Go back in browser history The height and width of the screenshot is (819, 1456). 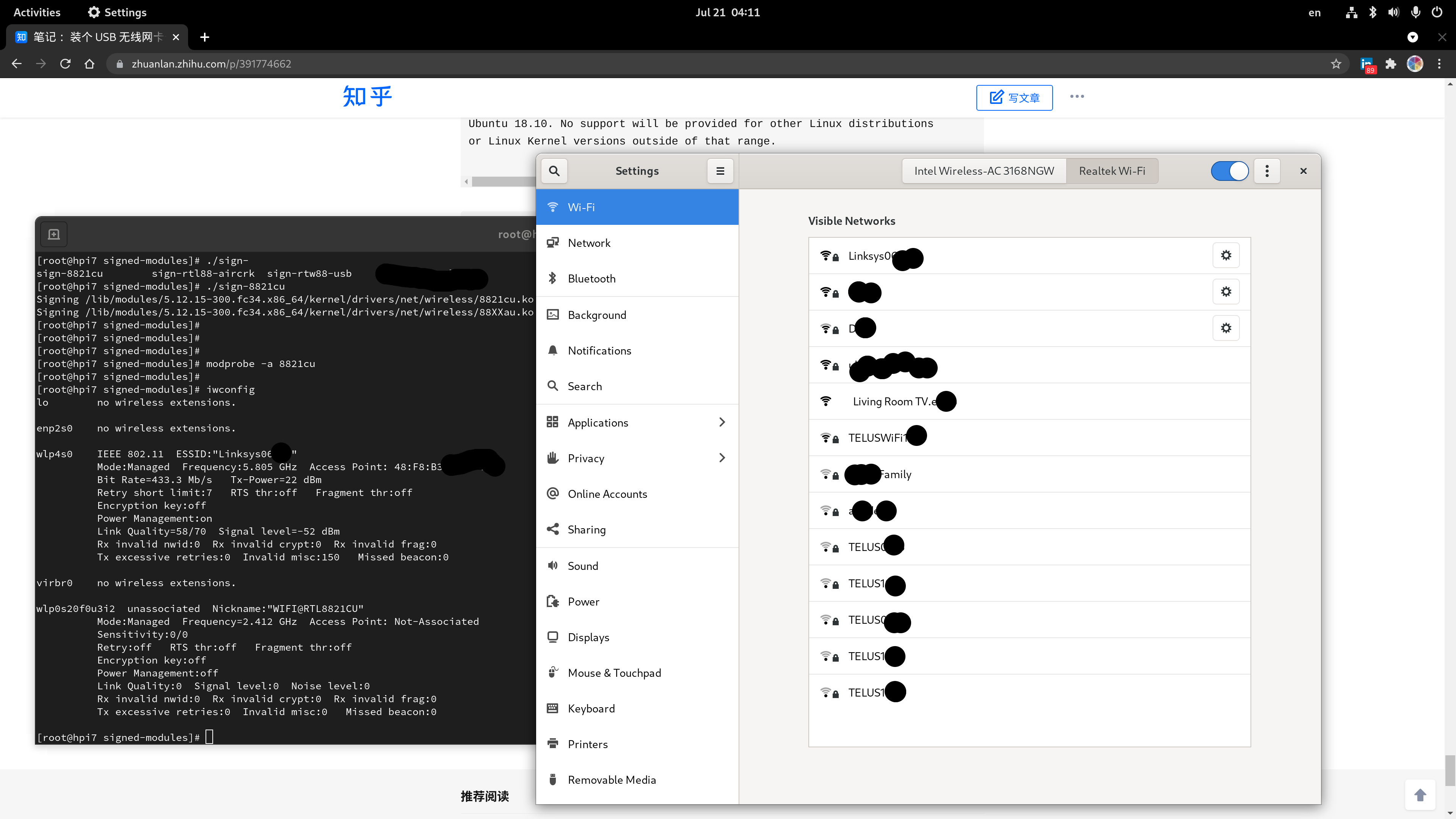pyautogui.click(x=16, y=64)
